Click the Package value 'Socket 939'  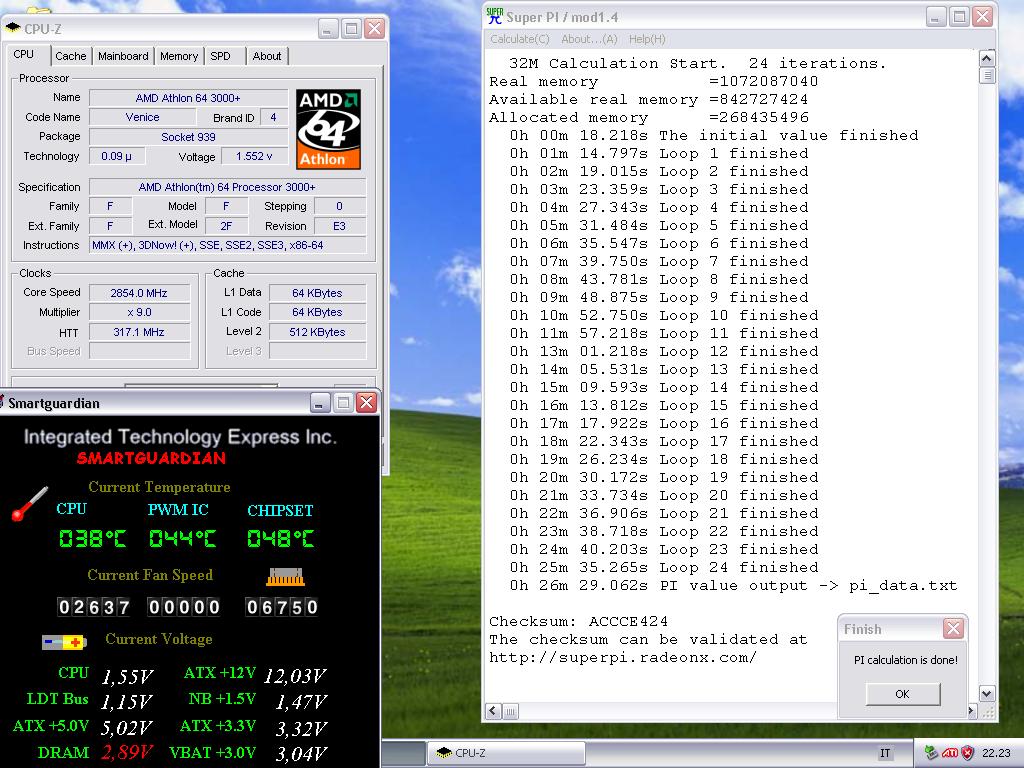[x=188, y=137]
